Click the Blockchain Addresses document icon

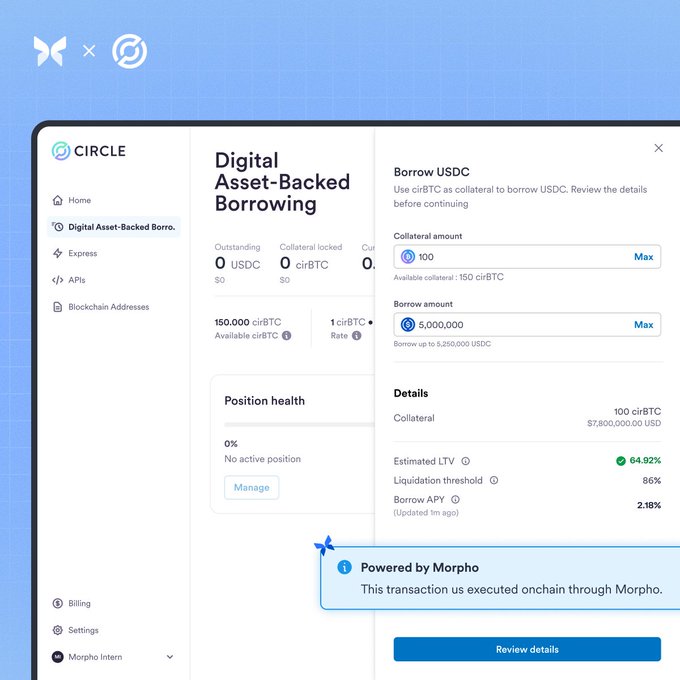pyautogui.click(x=58, y=307)
